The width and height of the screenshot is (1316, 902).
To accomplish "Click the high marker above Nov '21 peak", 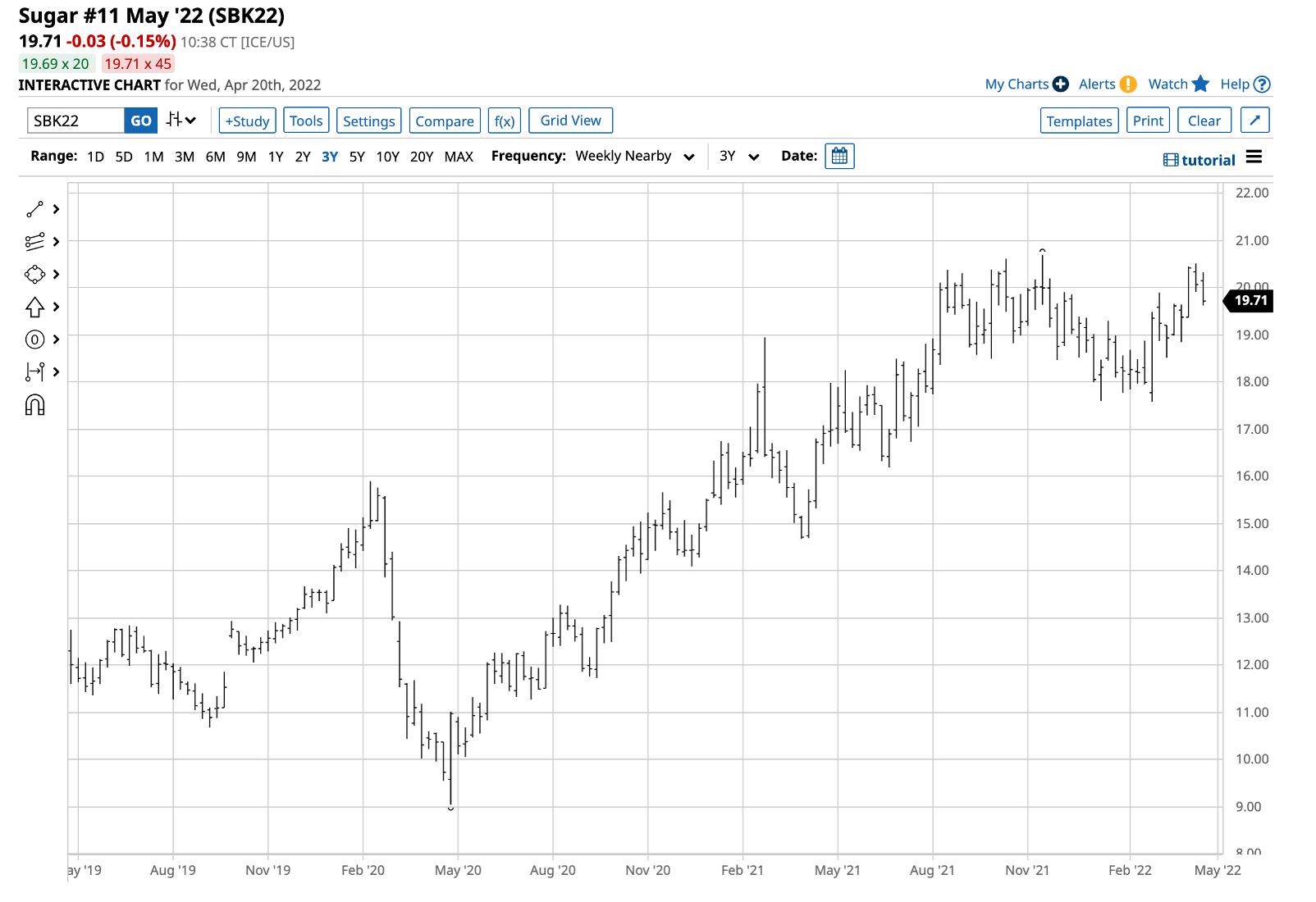I will [x=1042, y=250].
